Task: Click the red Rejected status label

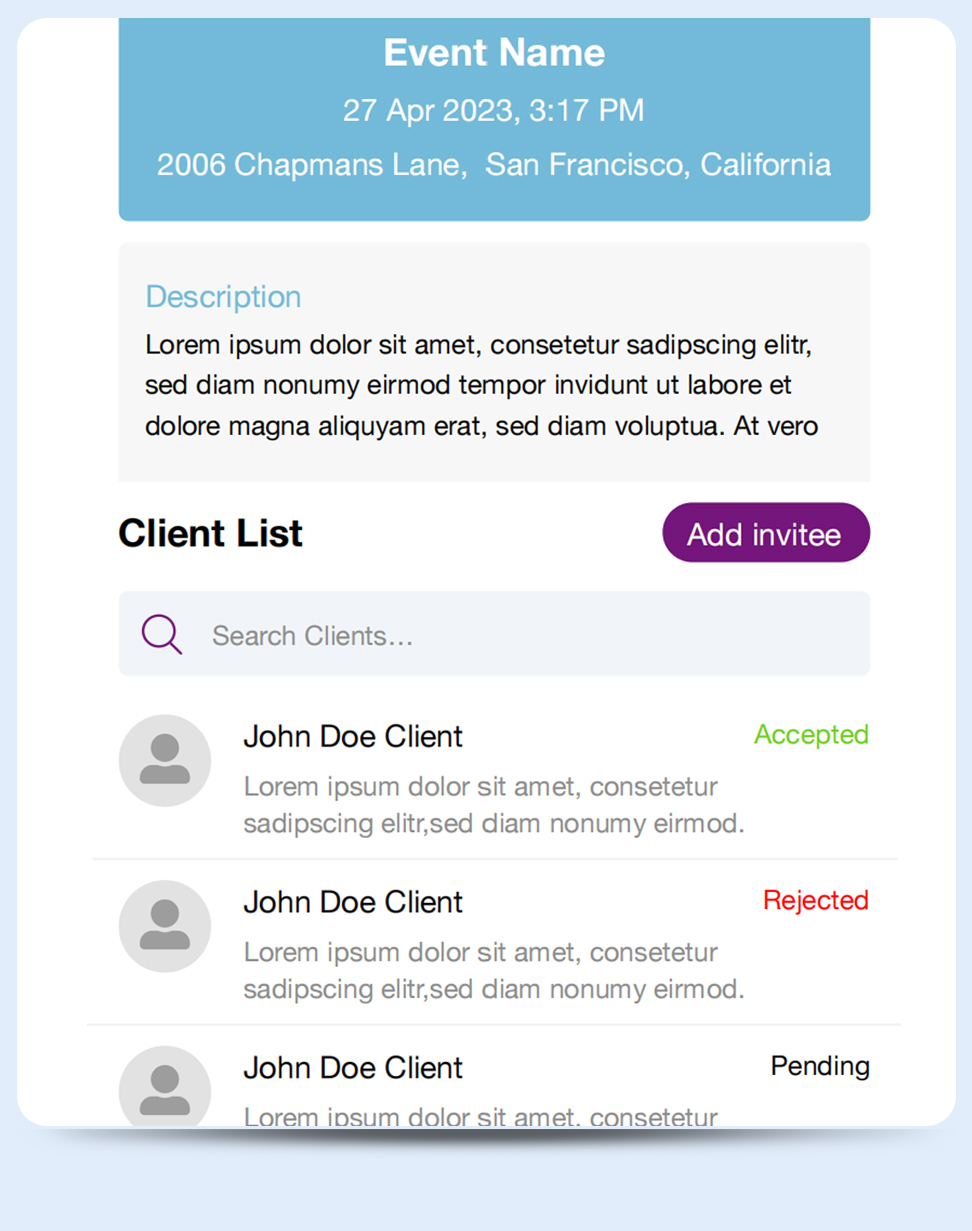Action: 815,900
